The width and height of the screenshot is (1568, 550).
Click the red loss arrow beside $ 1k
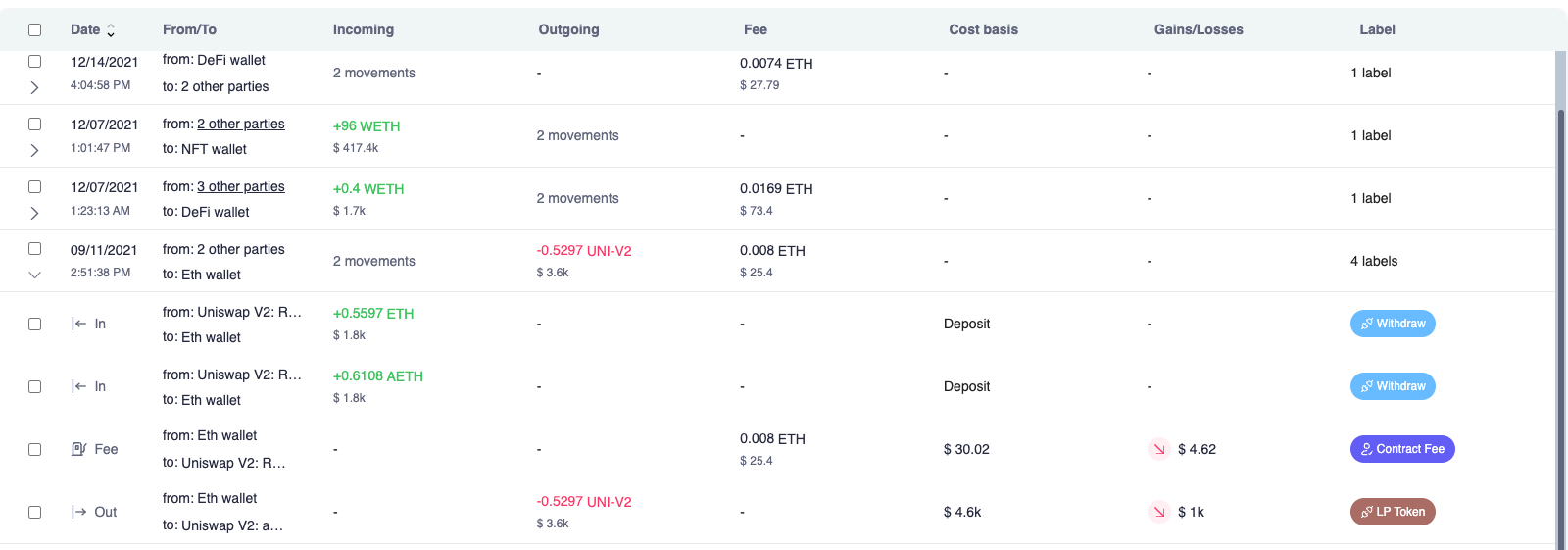pos(1159,512)
